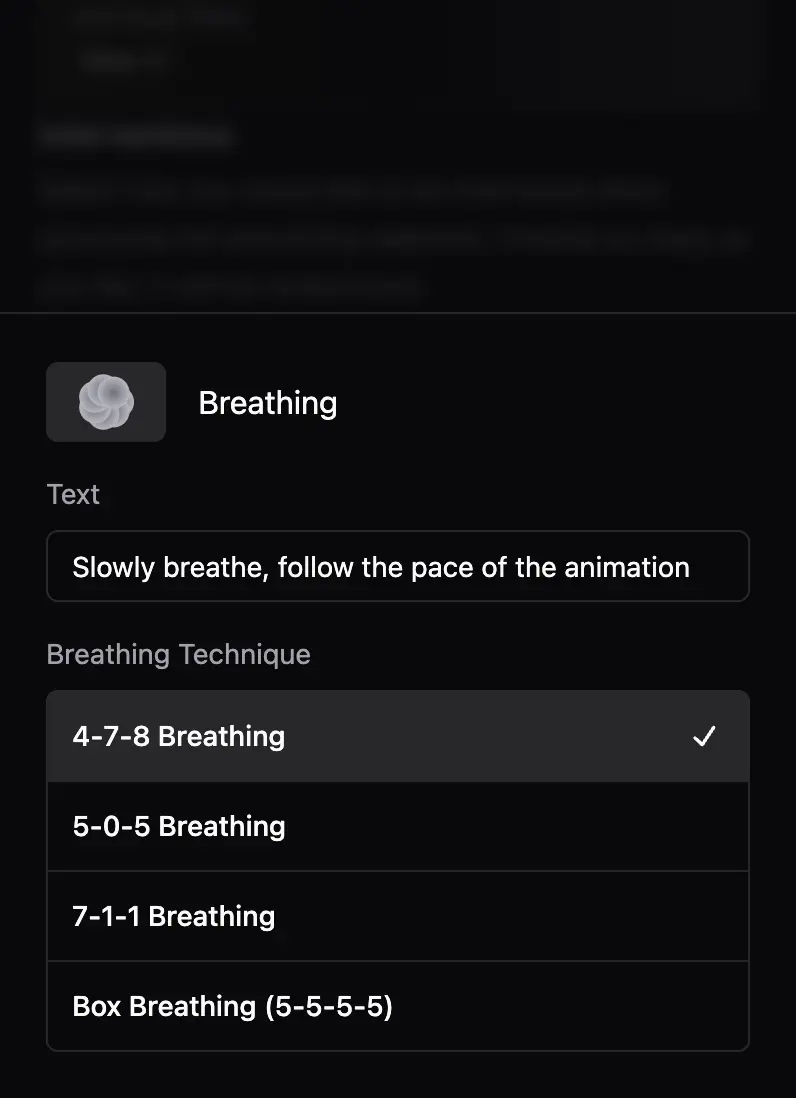The image size is (796, 1098).
Task: Click the blurred bold heading in background
Action: (138, 137)
